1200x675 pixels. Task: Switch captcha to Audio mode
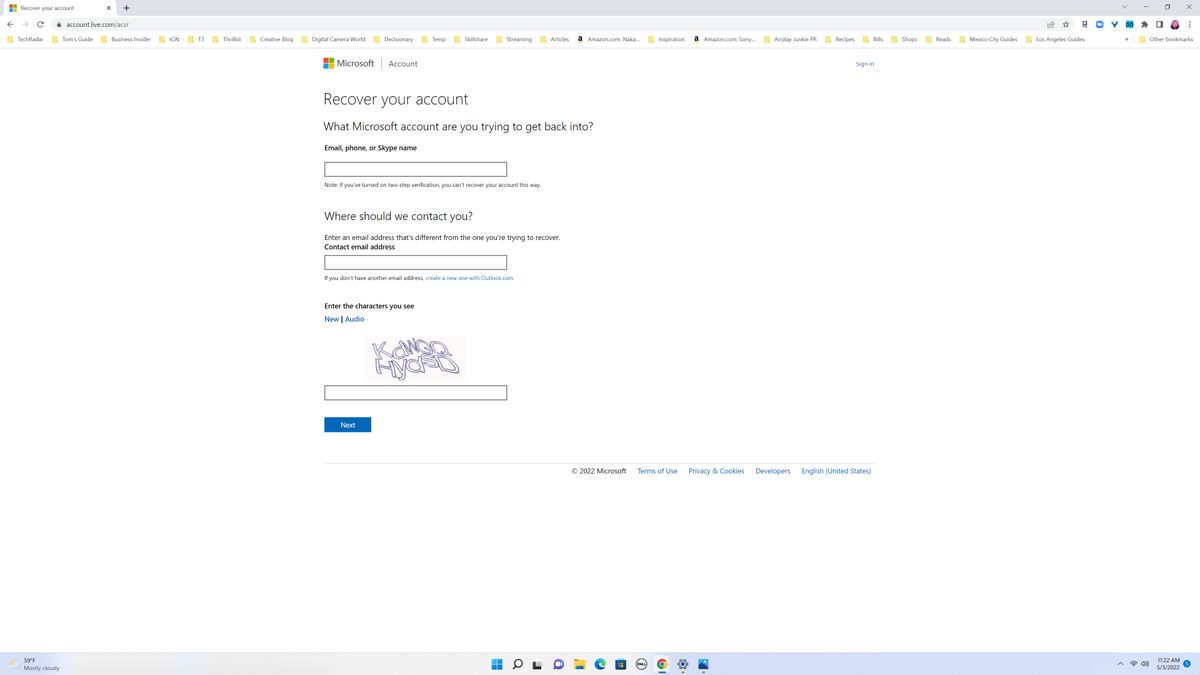click(x=355, y=318)
